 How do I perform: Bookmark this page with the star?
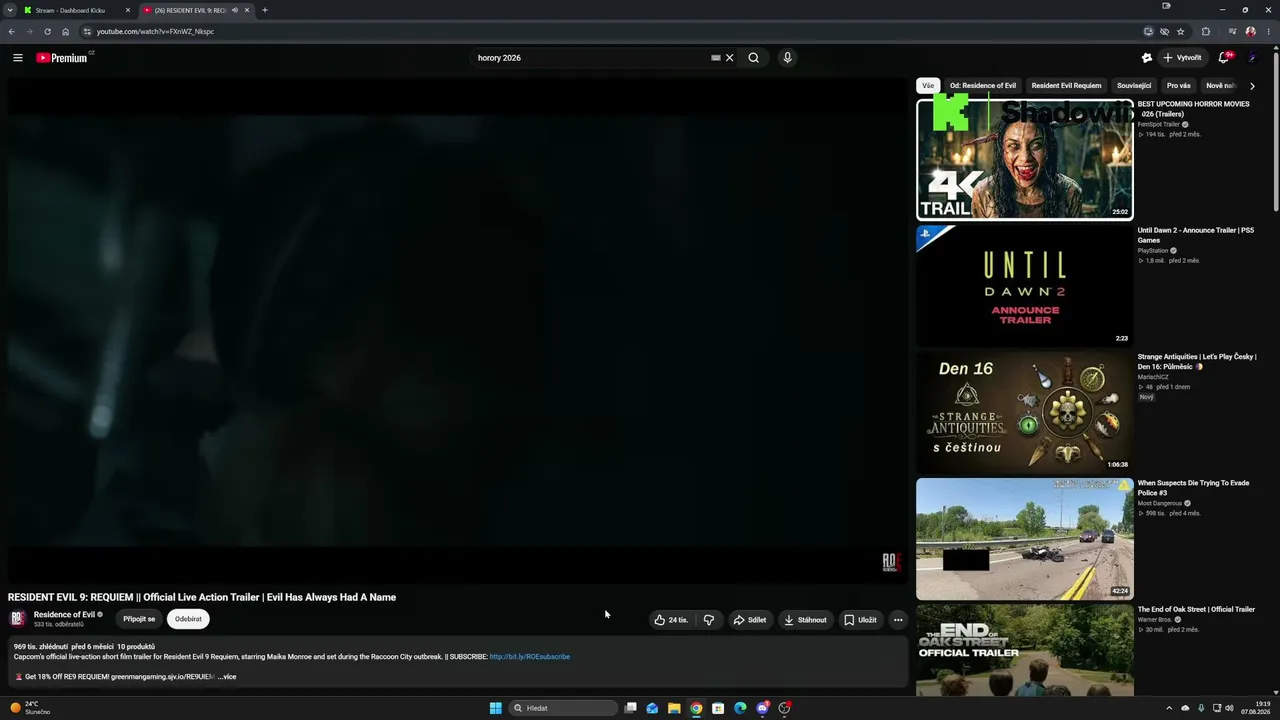[1181, 31]
